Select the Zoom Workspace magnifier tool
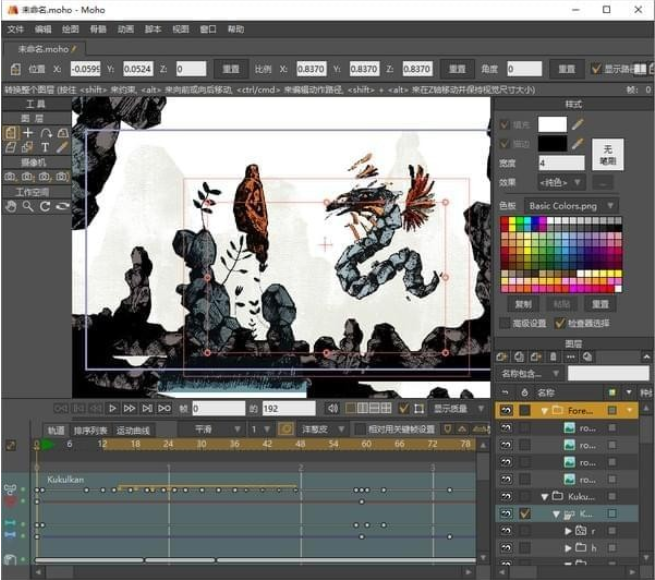Viewport: 655px width, 580px height. pyautogui.click(x=28, y=206)
